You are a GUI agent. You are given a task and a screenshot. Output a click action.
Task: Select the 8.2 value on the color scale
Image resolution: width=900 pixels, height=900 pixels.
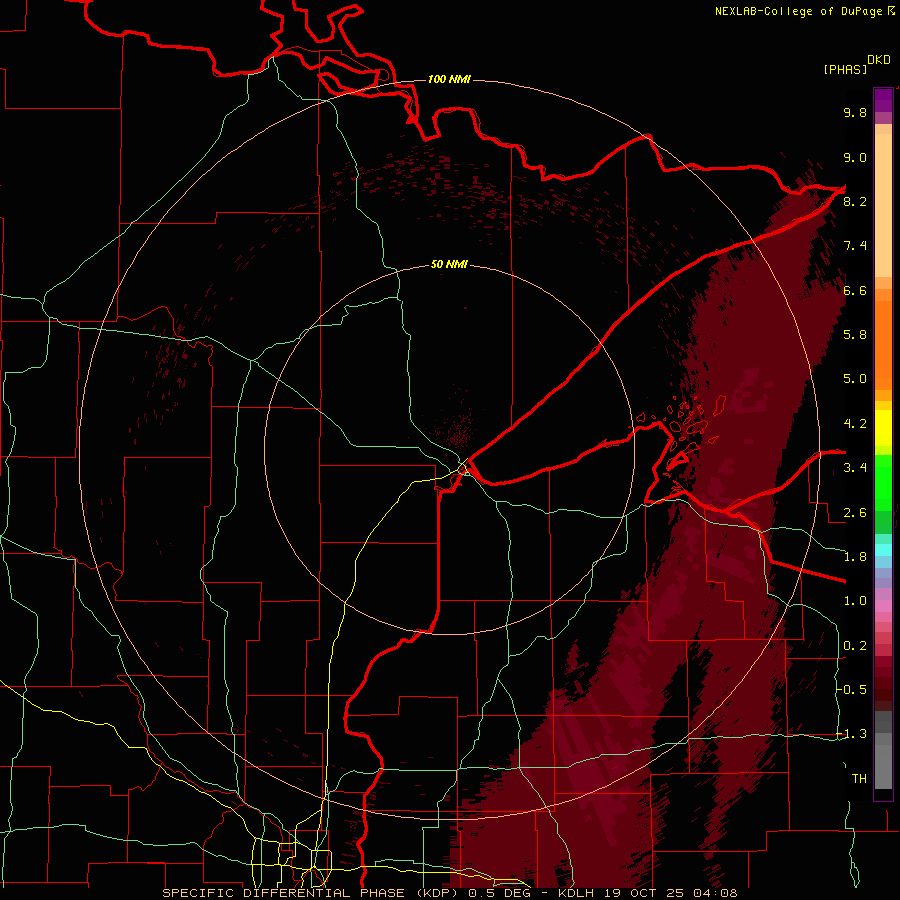pos(855,201)
